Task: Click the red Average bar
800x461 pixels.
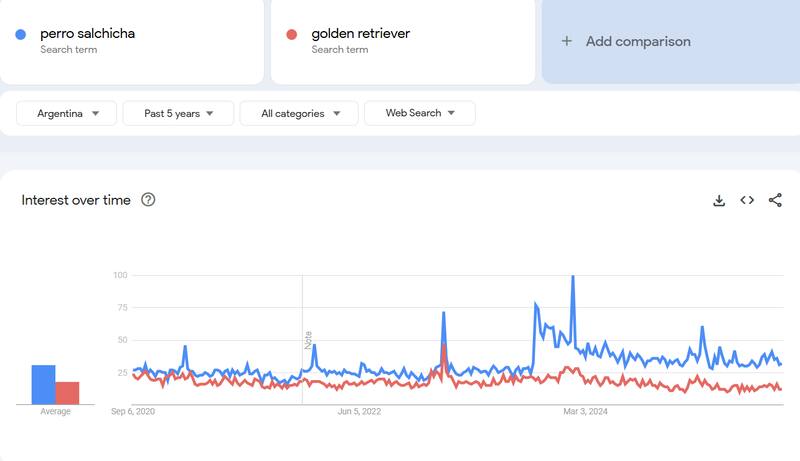Action: [x=67, y=392]
